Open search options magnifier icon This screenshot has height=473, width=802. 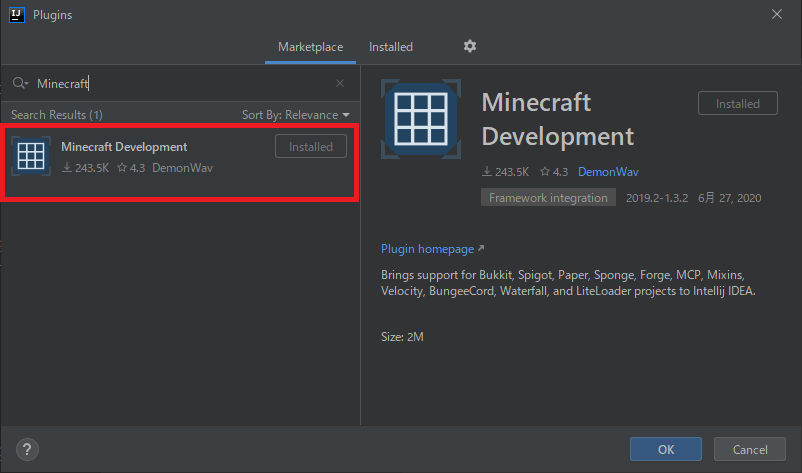click(20, 83)
